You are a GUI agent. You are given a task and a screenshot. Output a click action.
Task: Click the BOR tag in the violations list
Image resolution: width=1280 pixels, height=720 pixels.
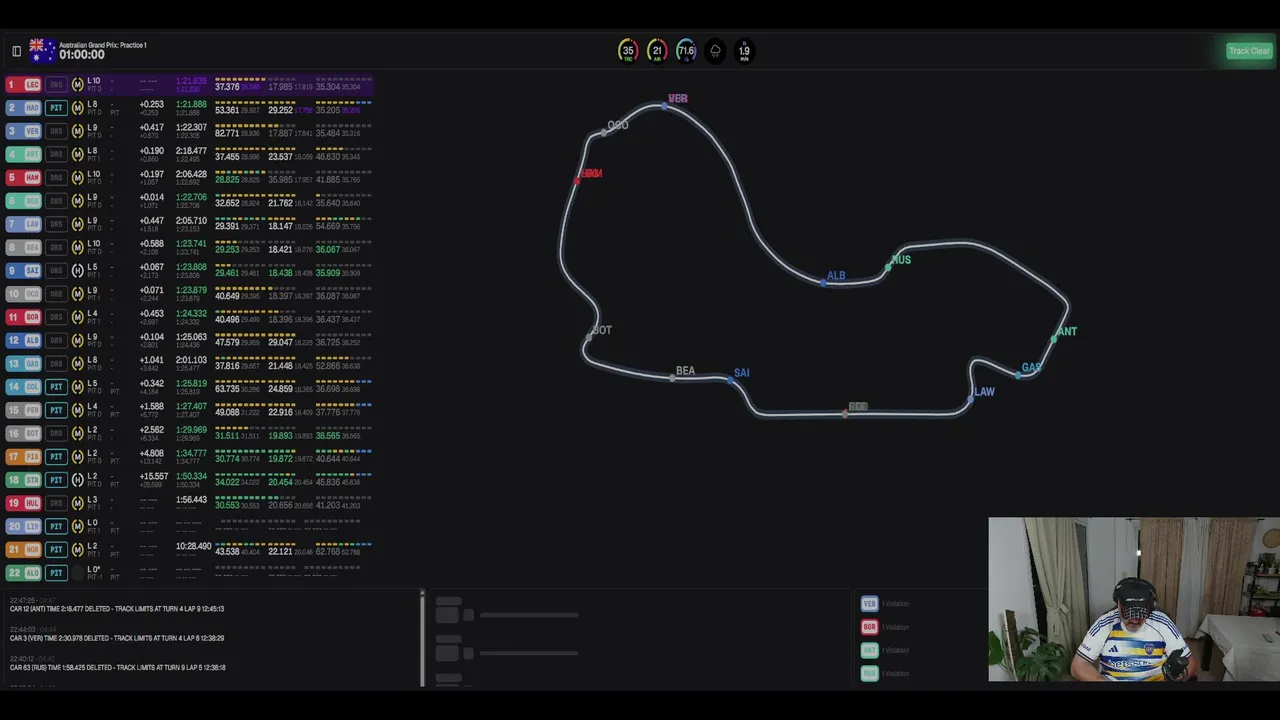click(x=869, y=627)
